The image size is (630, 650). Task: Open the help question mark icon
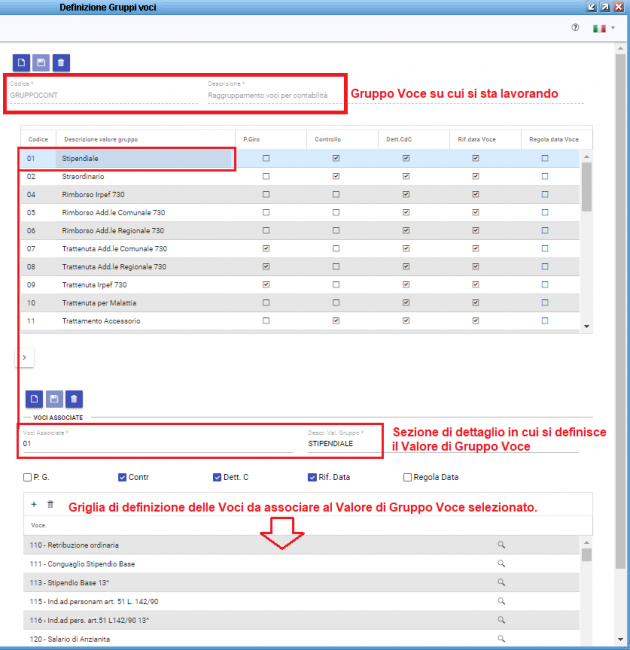coord(575,28)
